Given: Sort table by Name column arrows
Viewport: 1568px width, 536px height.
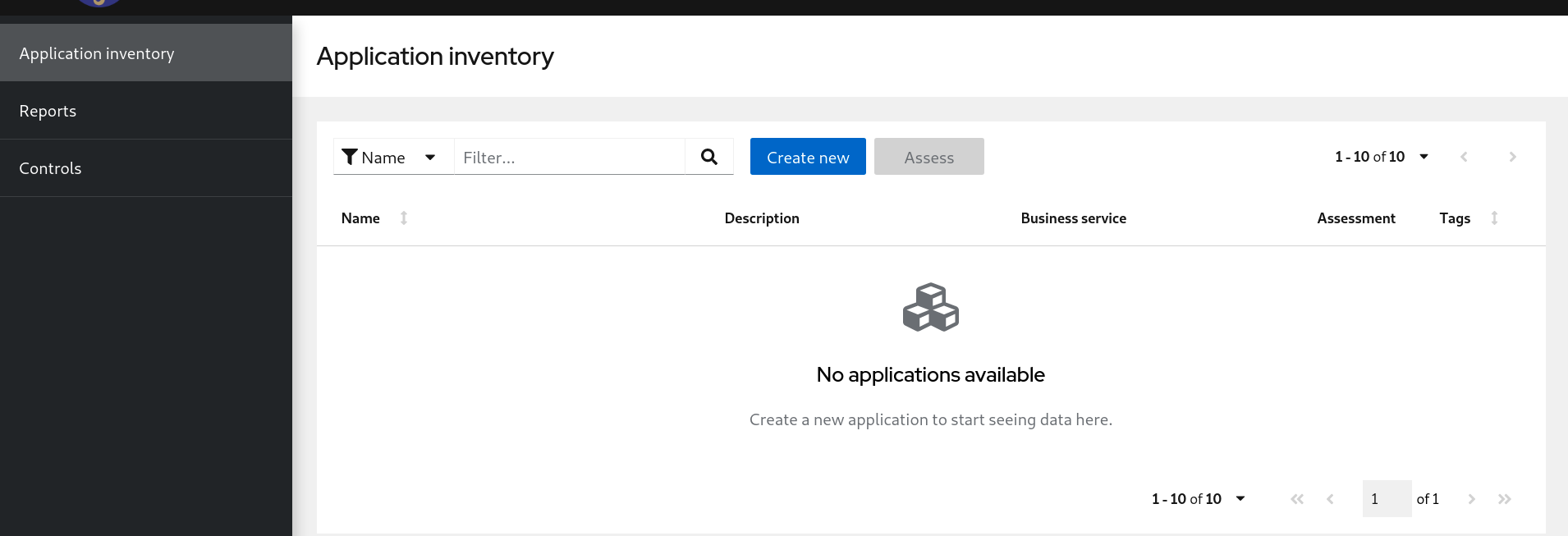Looking at the screenshot, I should tap(404, 218).
